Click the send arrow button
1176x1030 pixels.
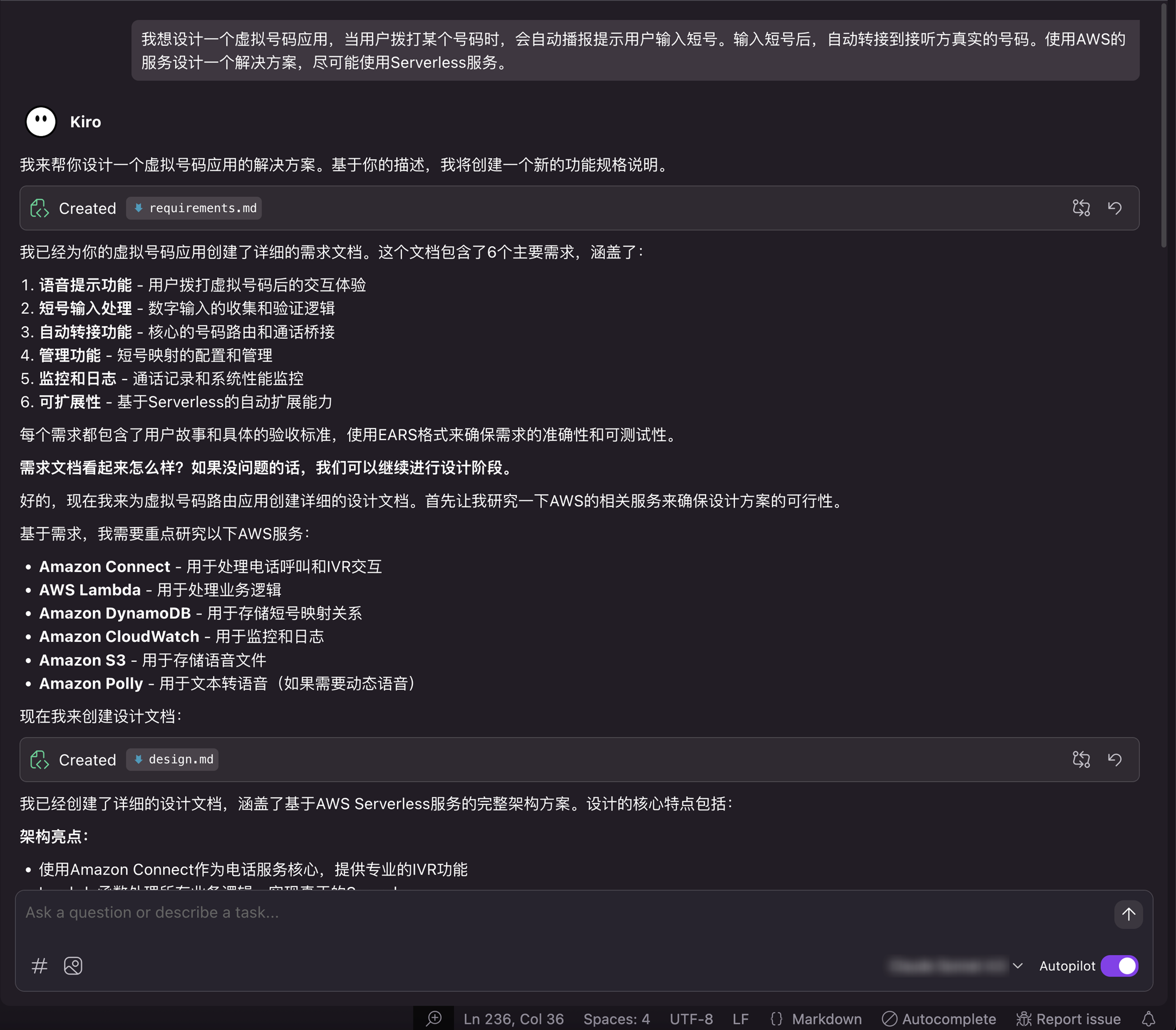1128,914
